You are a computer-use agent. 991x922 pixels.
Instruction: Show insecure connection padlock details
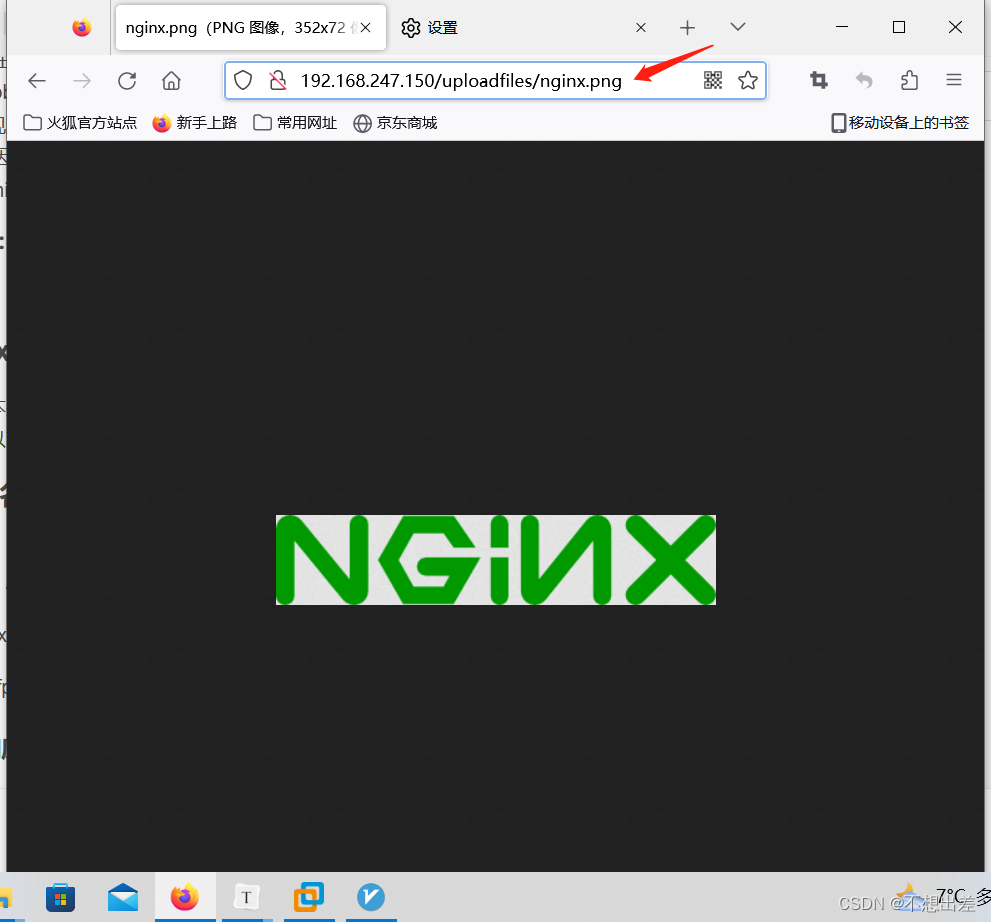(277, 81)
